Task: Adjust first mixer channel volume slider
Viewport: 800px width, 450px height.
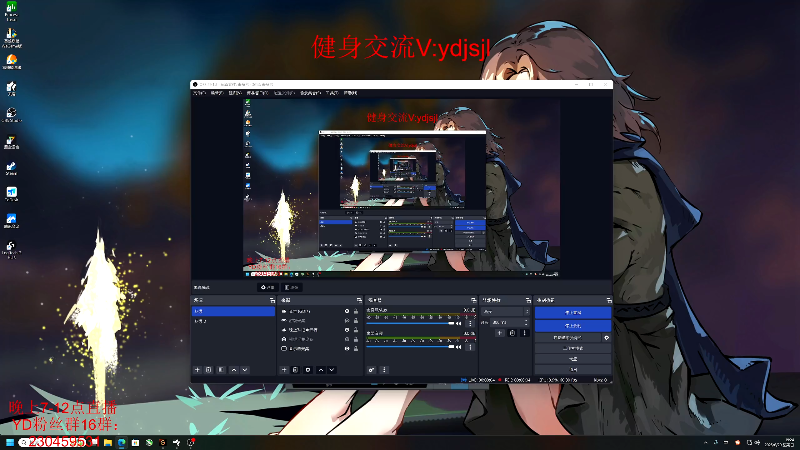Action: [x=410, y=323]
